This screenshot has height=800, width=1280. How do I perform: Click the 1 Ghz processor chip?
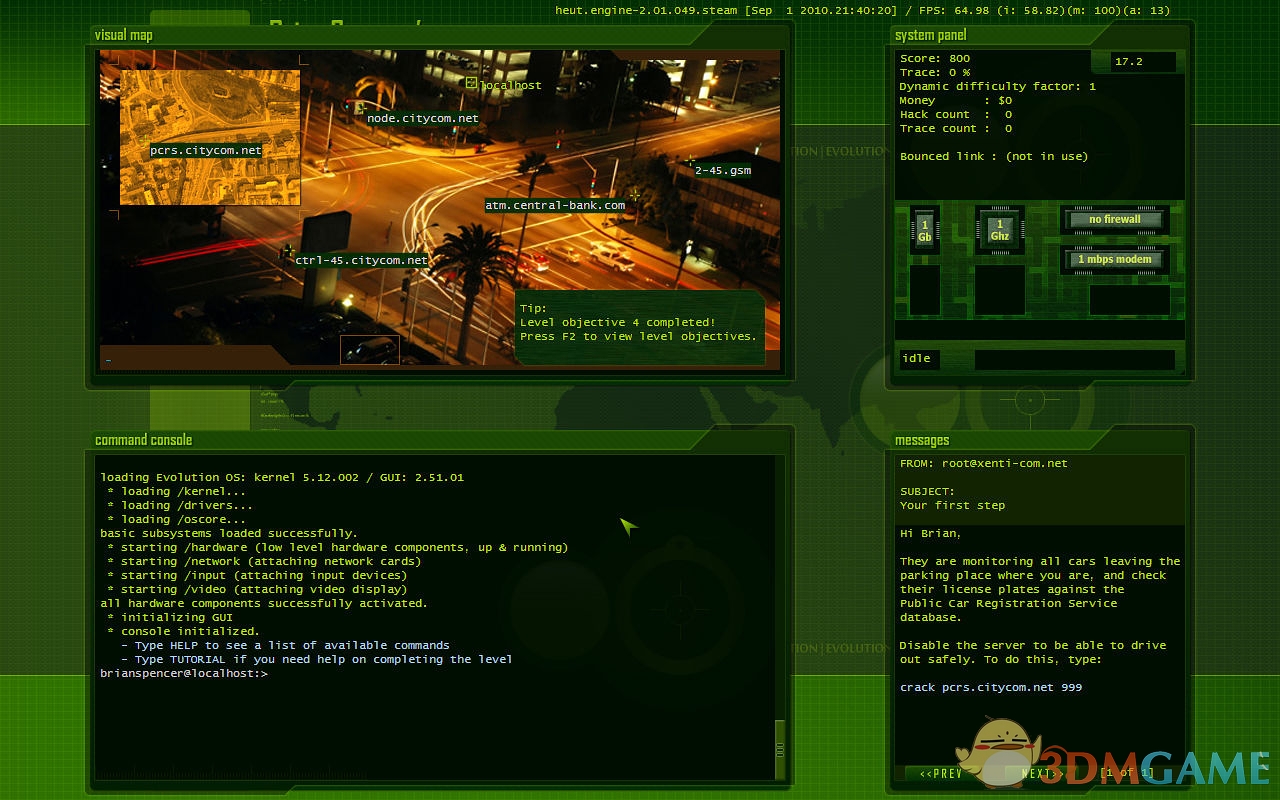tap(1000, 230)
